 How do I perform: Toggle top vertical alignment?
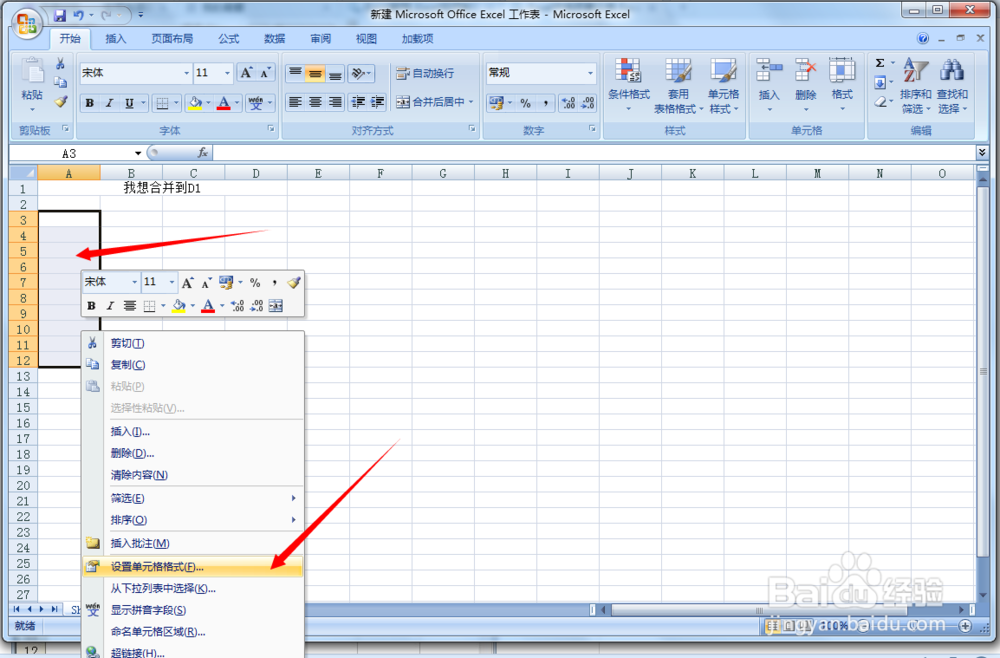tap(295, 73)
